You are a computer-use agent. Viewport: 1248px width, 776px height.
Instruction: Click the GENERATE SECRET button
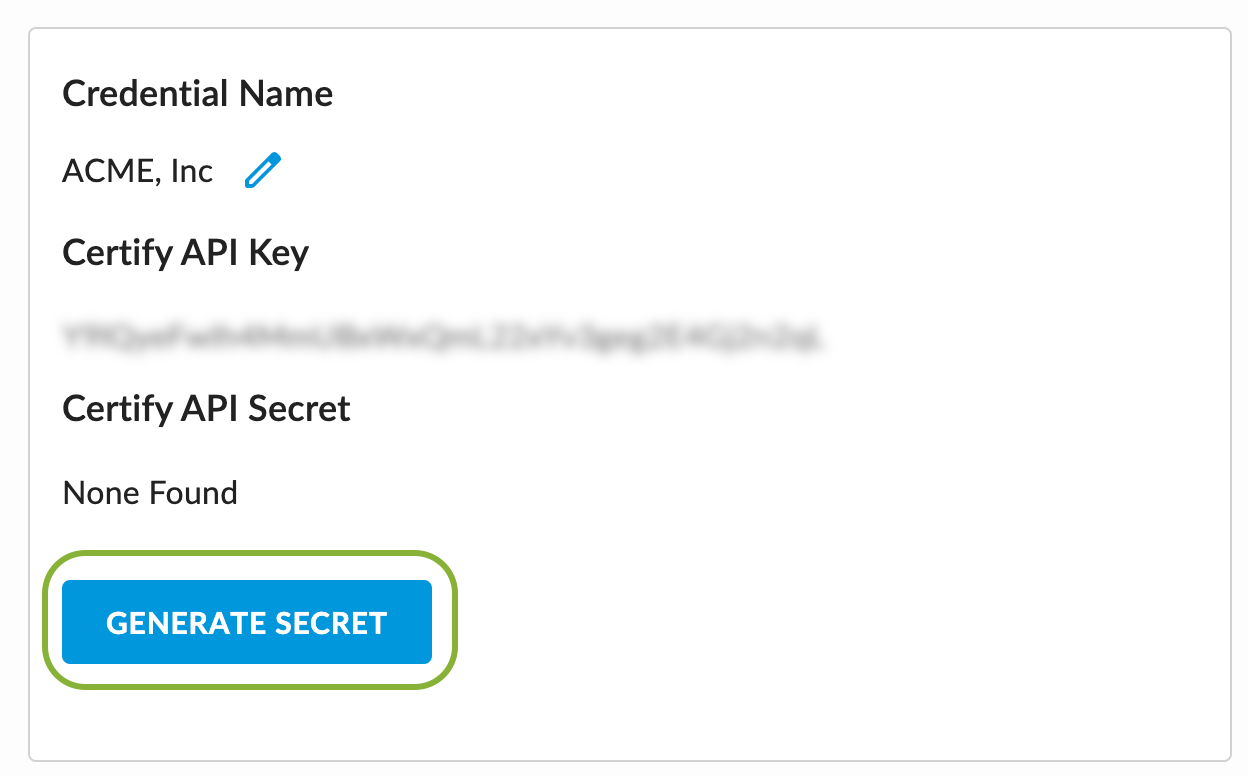247,622
